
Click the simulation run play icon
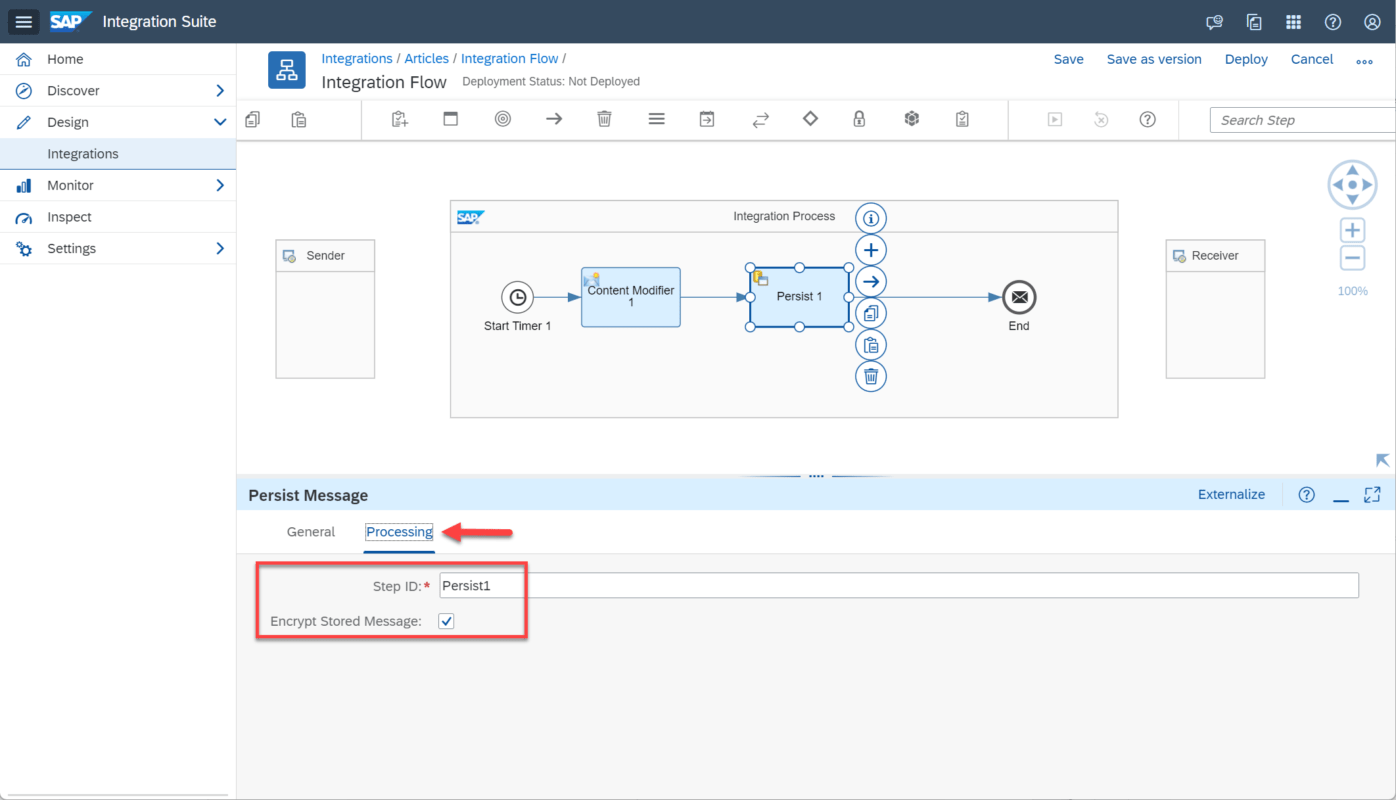tap(1055, 119)
